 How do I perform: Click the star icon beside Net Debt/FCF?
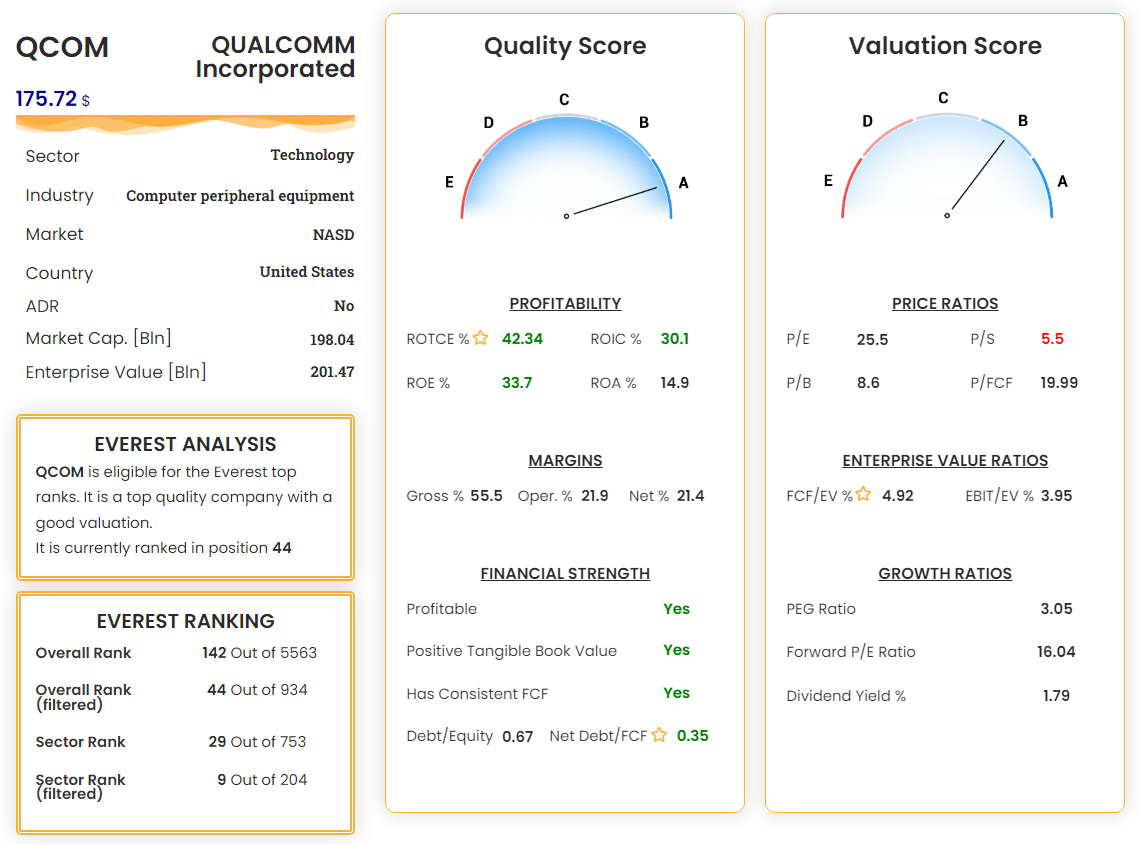[659, 735]
